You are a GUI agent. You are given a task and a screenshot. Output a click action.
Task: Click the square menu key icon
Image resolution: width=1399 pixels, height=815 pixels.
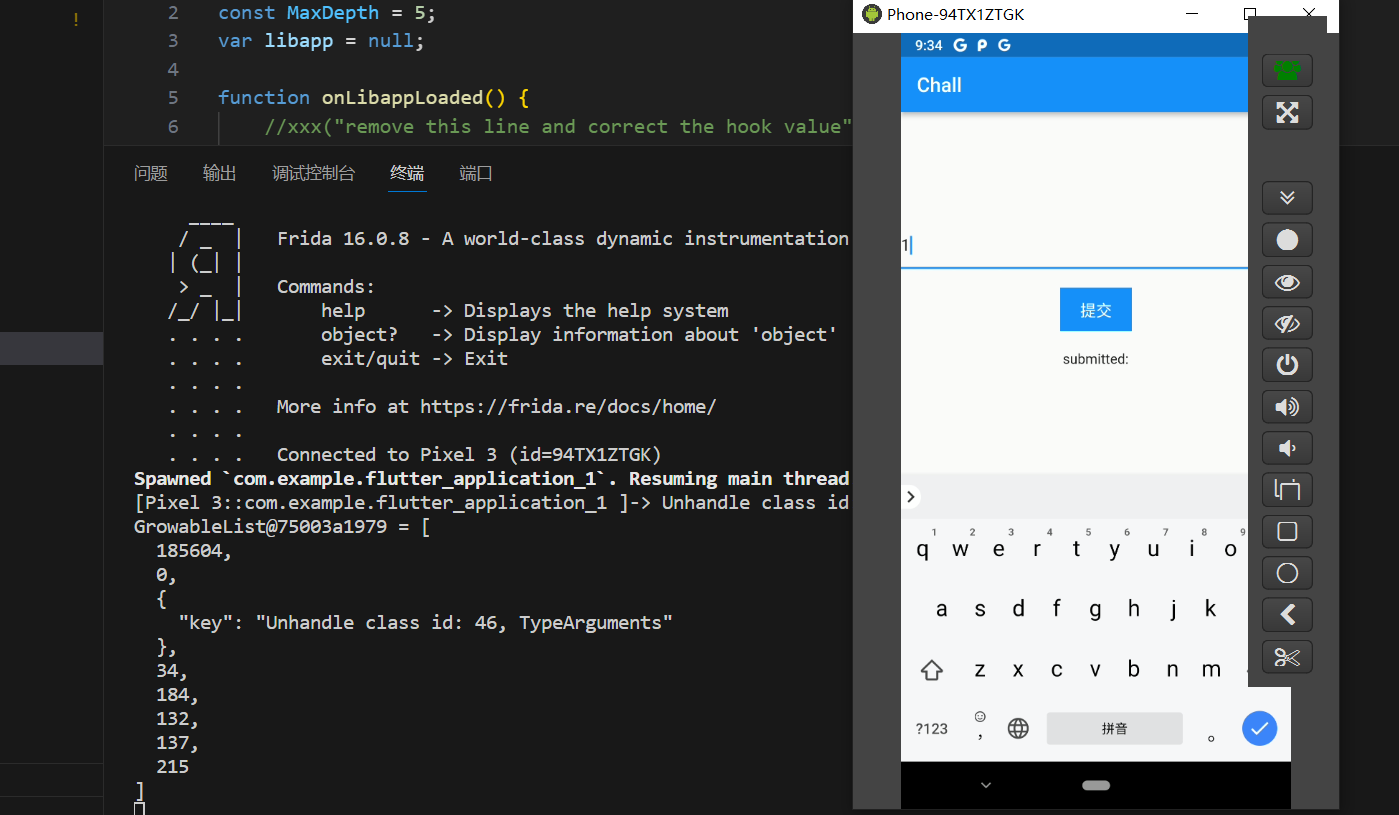pos(1287,532)
